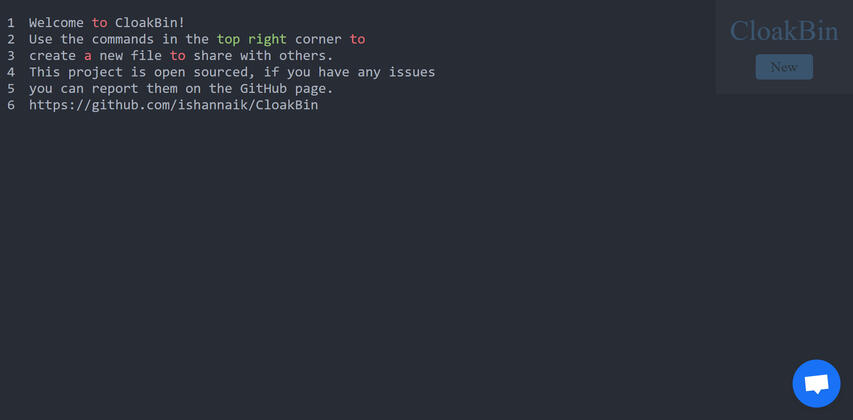Click line number 4 in gutter
Image resolution: width=853 pixels, height=420 pixels.
(x=10, y=72)
